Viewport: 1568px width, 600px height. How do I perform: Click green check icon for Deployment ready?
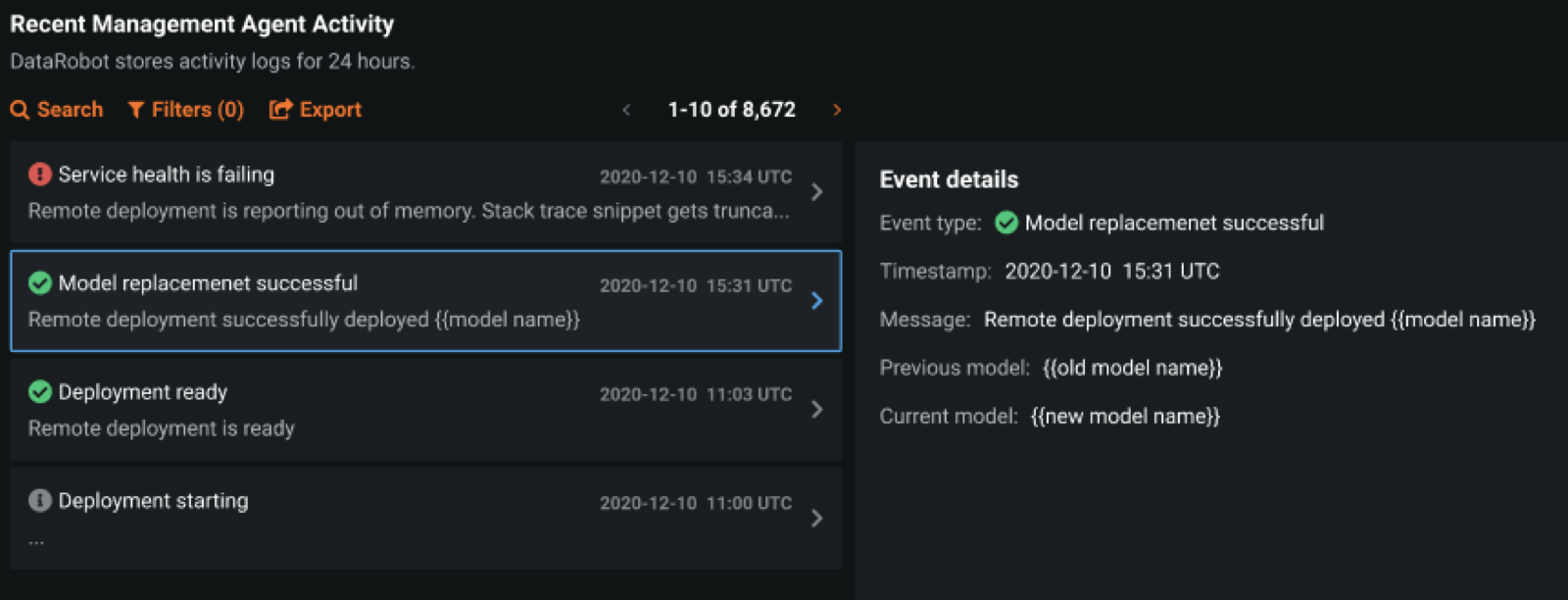(x=40, y=392)
